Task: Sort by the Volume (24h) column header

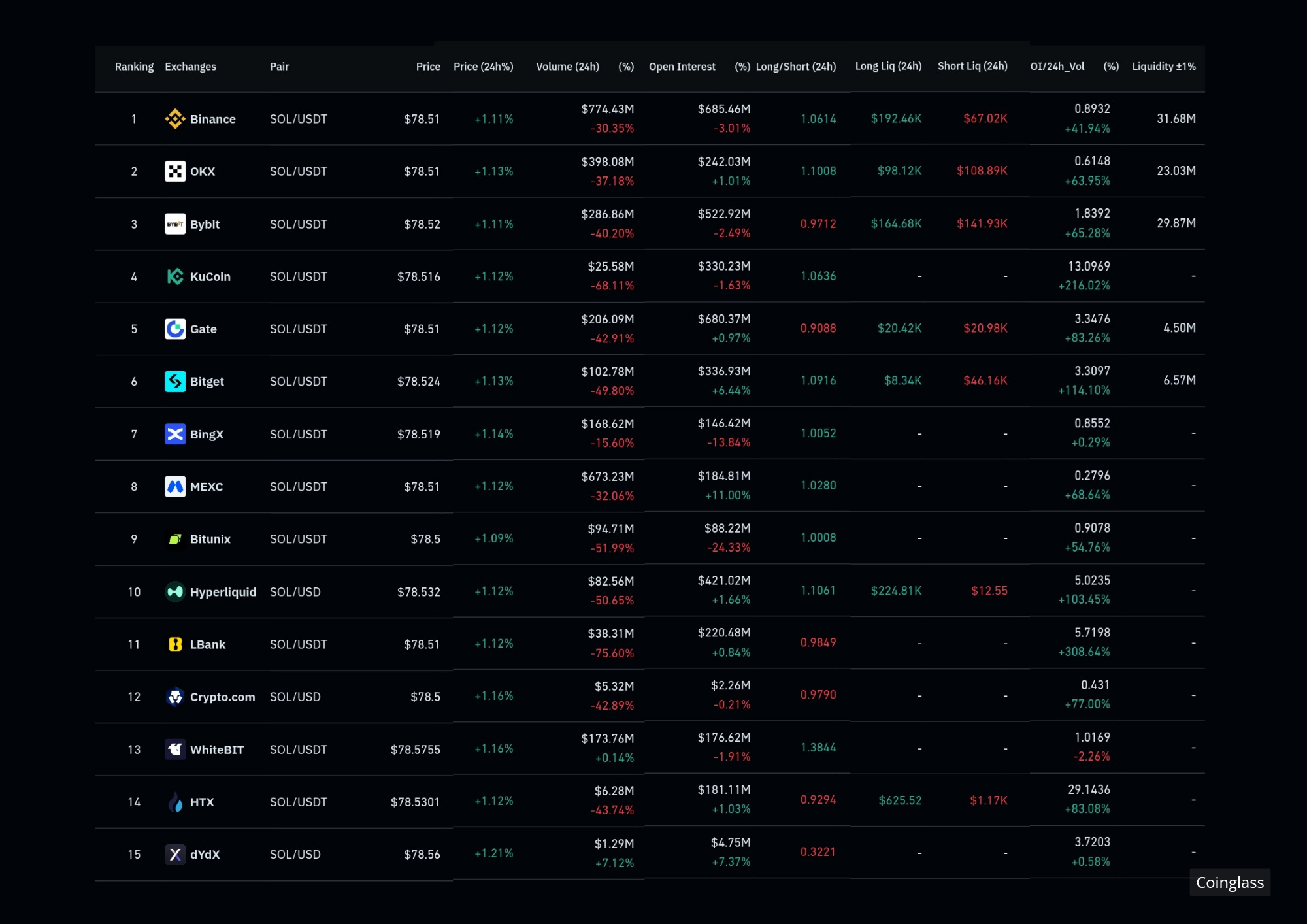Action: (x=567, y=67)
